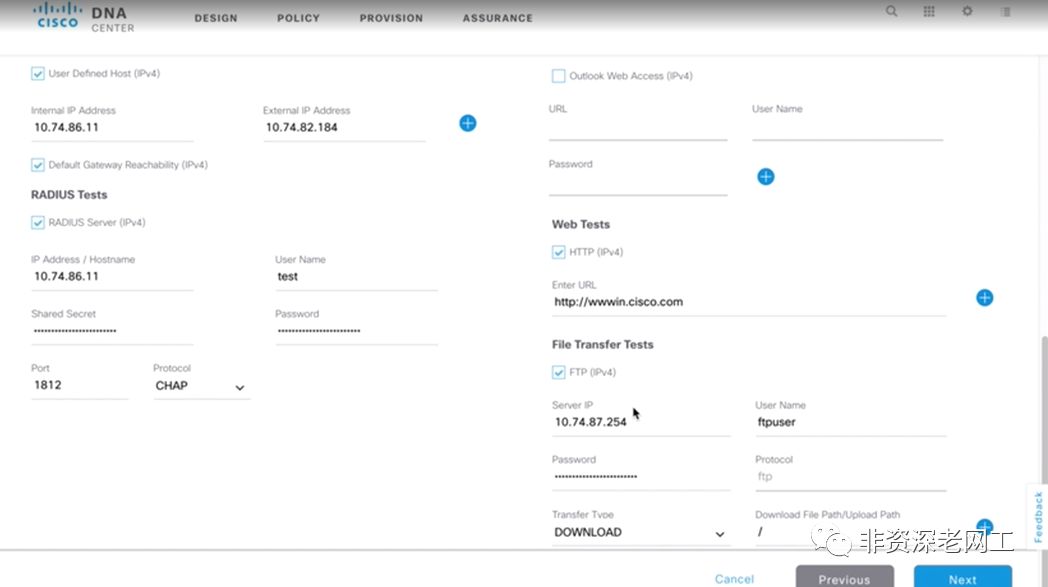The height and width of the screenshot is (587, 1048).
Task: Toggle the FTP (IPv4) checkbox
Action: click(558, 372)
